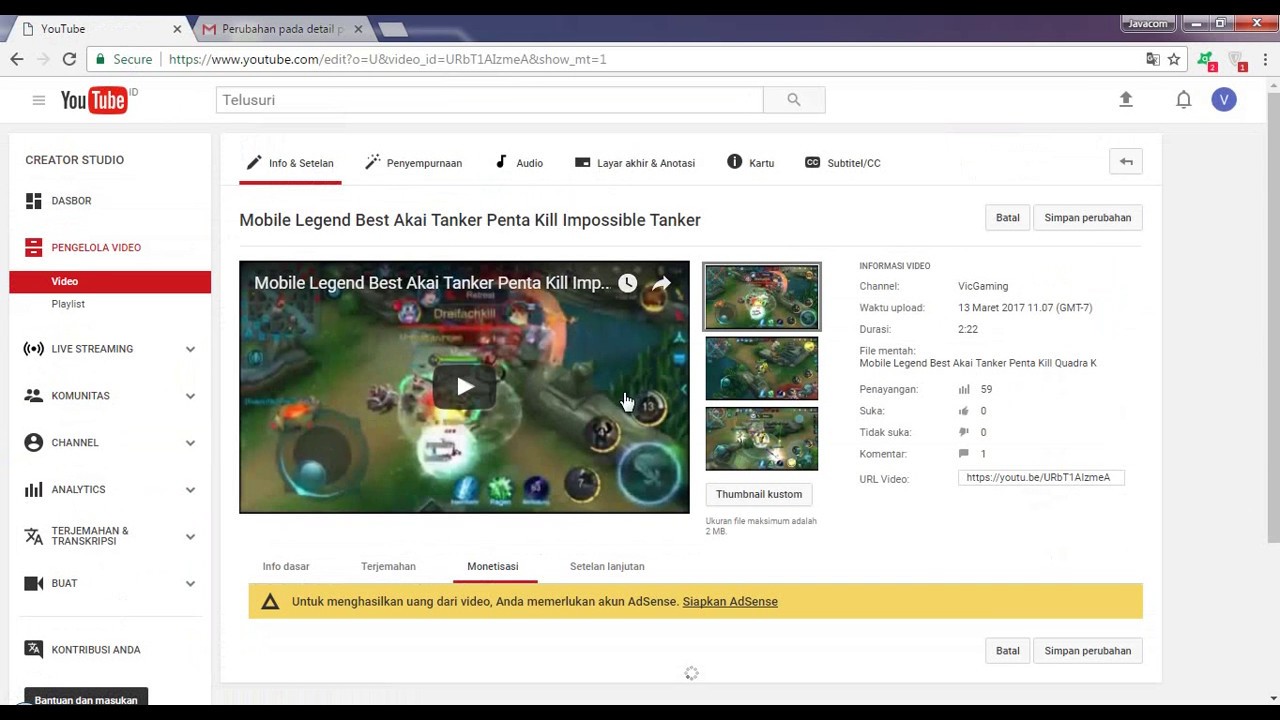
Task: Click the browser back arrow
Action: pyautogui.click(x=17, y=59)
